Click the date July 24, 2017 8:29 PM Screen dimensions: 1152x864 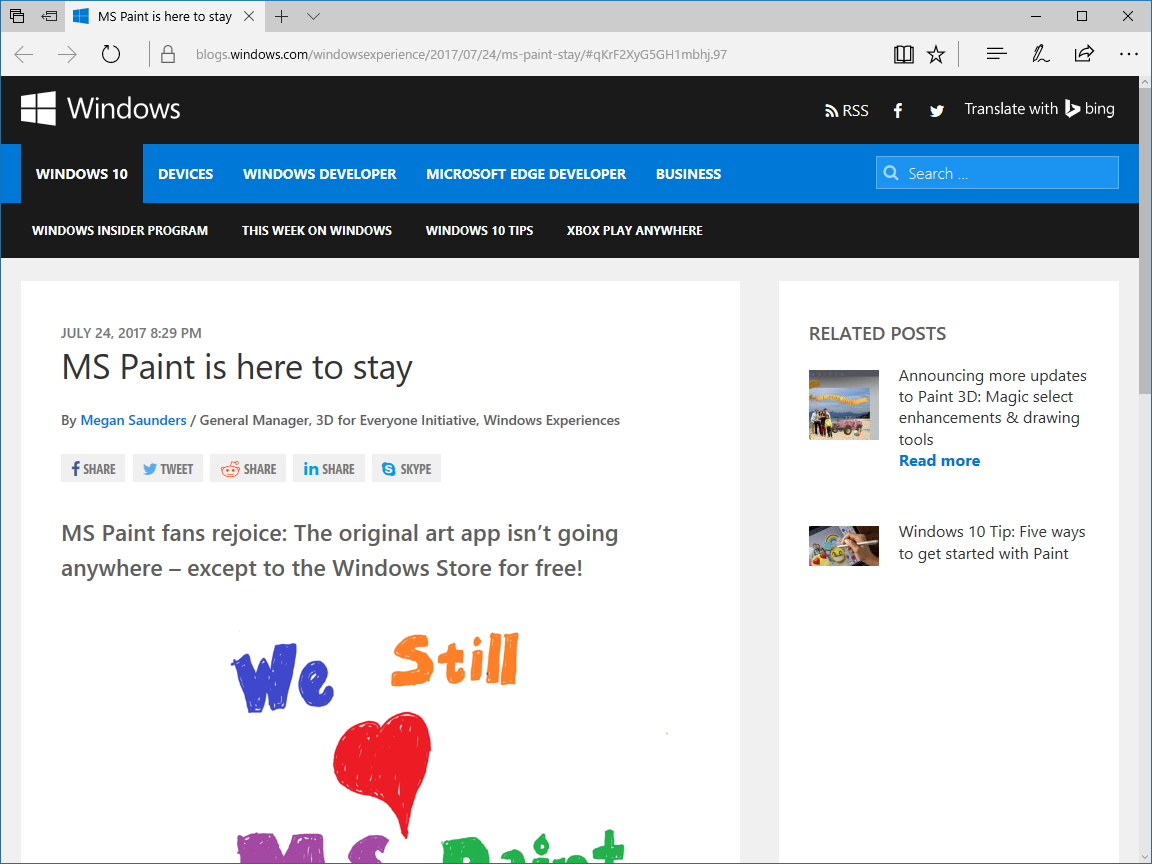pos(131,333)
